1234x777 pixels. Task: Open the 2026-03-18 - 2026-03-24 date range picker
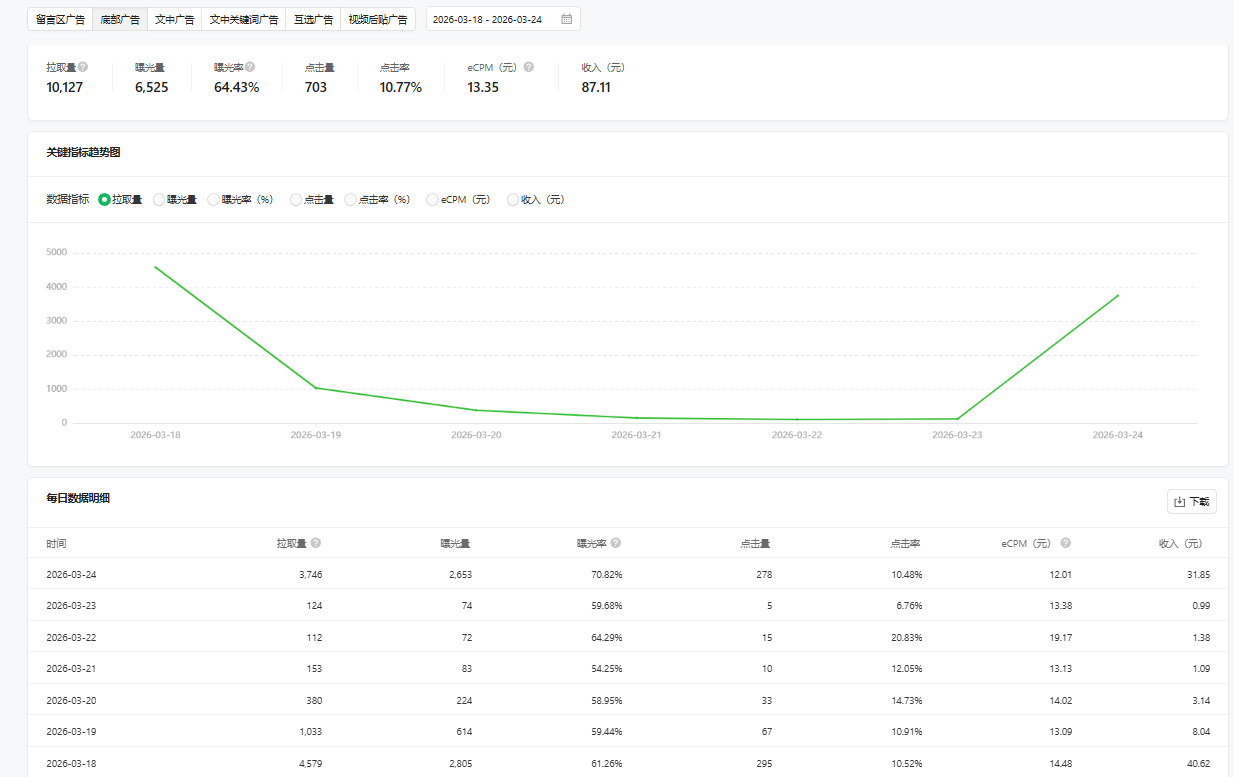coord(488,19)
